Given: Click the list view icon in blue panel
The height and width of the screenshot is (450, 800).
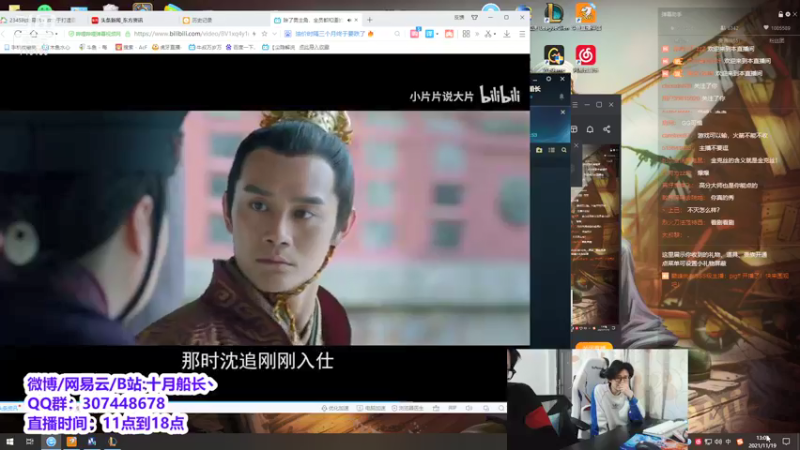Looking at the screenshot, I should coord(552,150).
